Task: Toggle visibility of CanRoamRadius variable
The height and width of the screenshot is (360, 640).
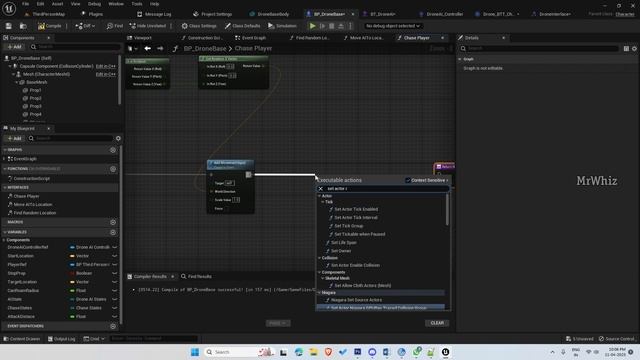Action: click(115, 291)
